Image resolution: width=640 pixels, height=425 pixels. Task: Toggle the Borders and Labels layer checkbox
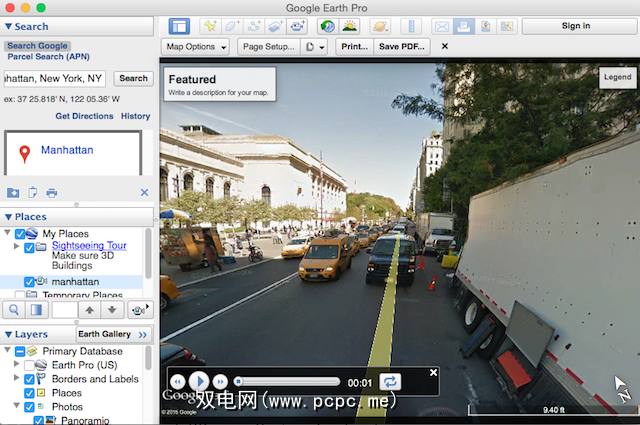tap(29, 379)
